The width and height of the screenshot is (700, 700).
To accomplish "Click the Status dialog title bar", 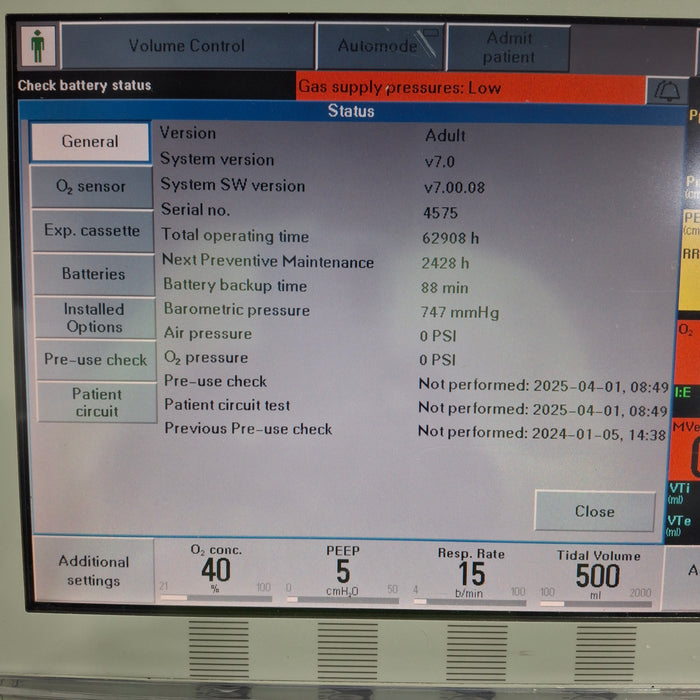I will [351, 111].
